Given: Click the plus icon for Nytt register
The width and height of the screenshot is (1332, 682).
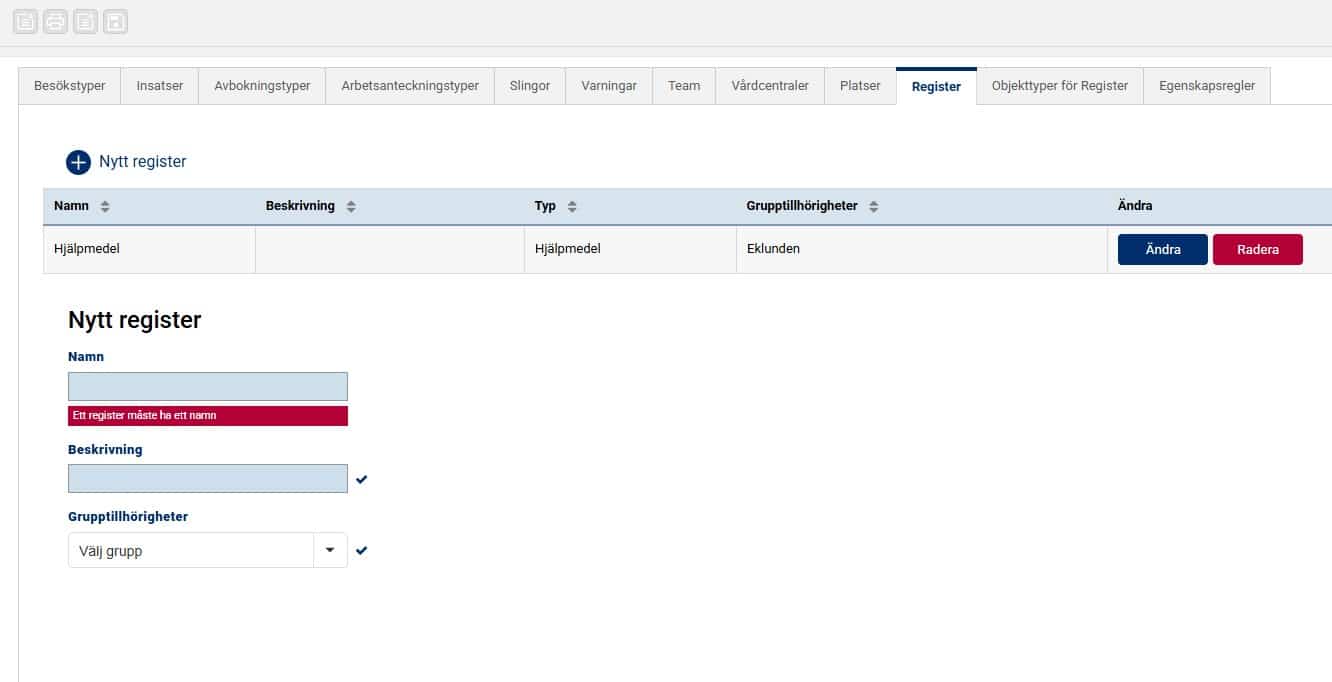Looking at the screenshot, I should 78,162.
